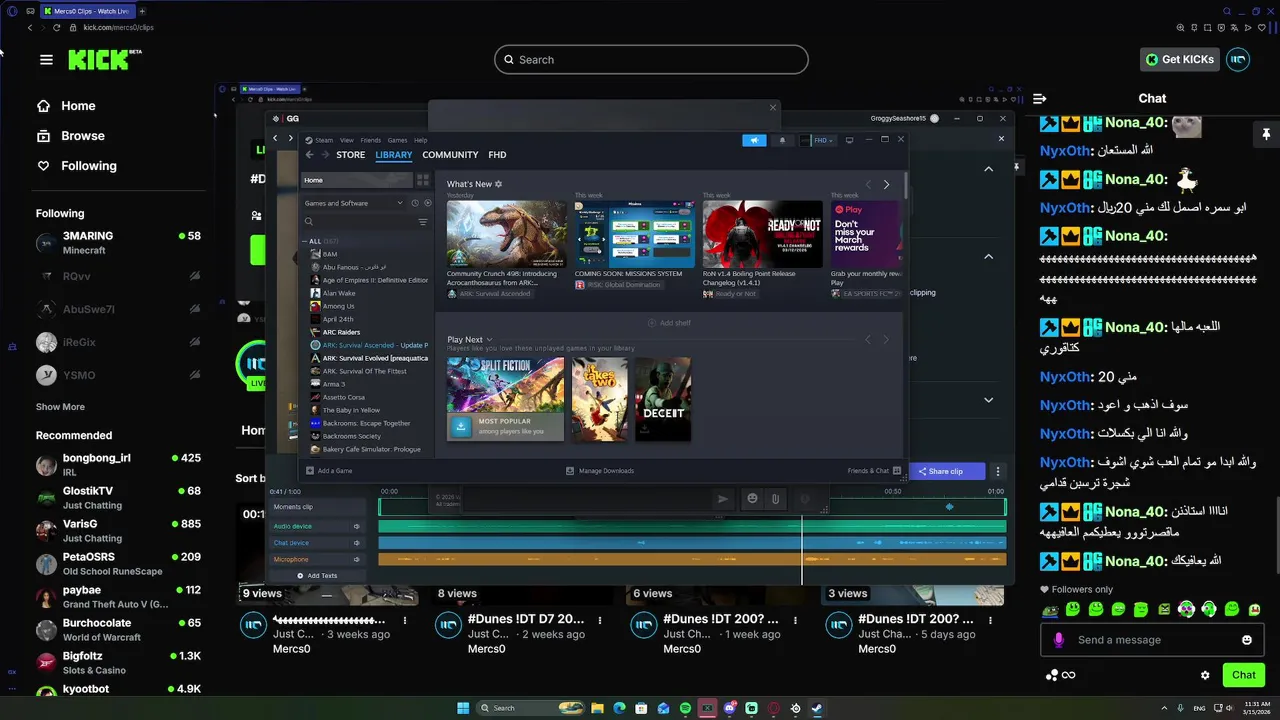Screen dimensions: 1280x720
Task: Click the pinned message pin icon in chat
Action: 1265,133
